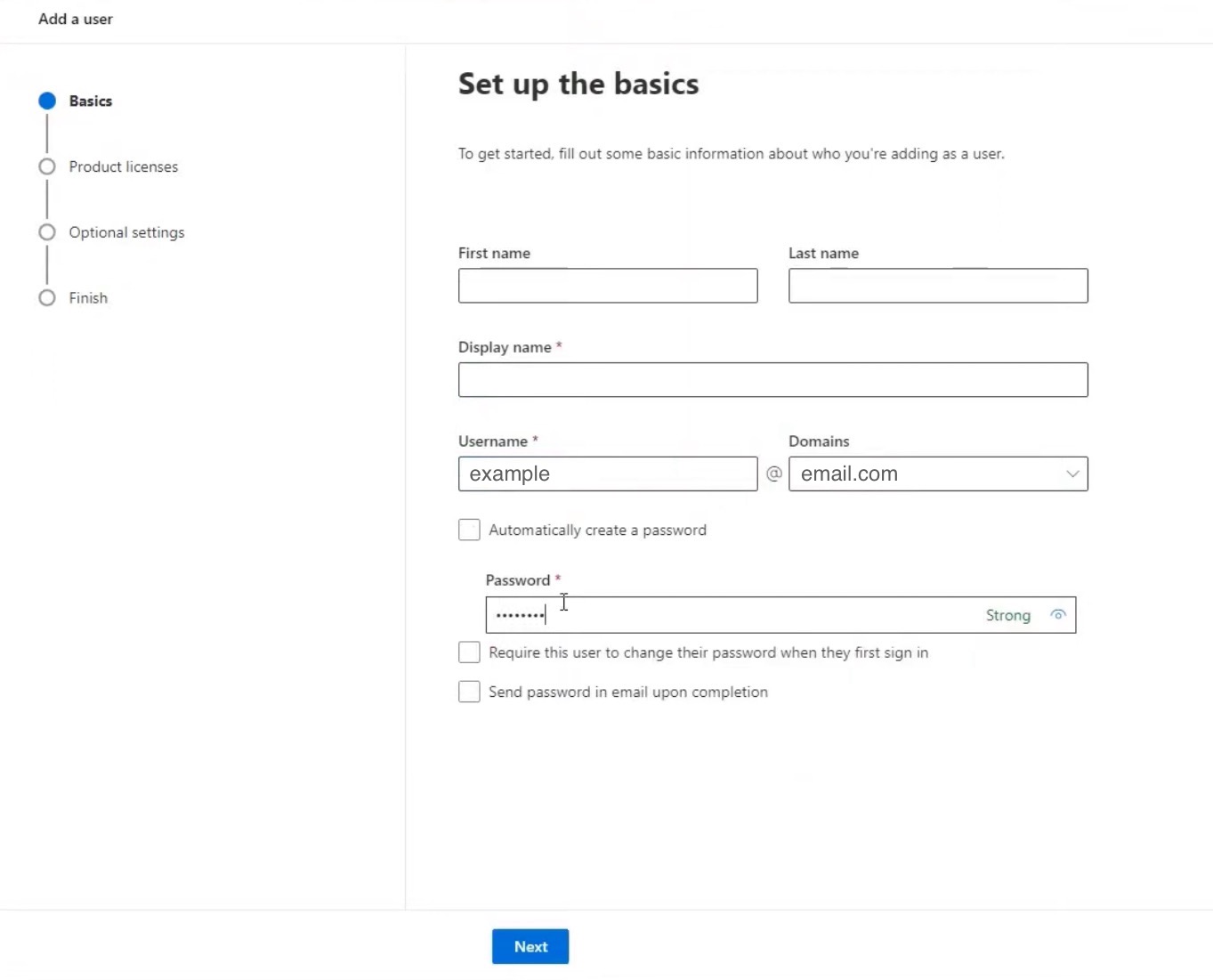Viewport: 1213px width, 980px height.
Task: Click the Username field containing example
Action: 608,474
